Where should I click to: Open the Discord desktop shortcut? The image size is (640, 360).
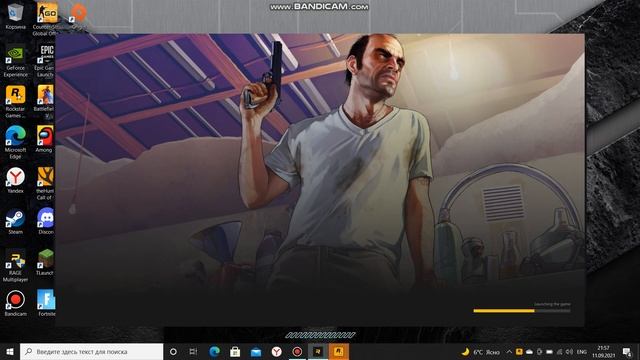coord(45,221)
